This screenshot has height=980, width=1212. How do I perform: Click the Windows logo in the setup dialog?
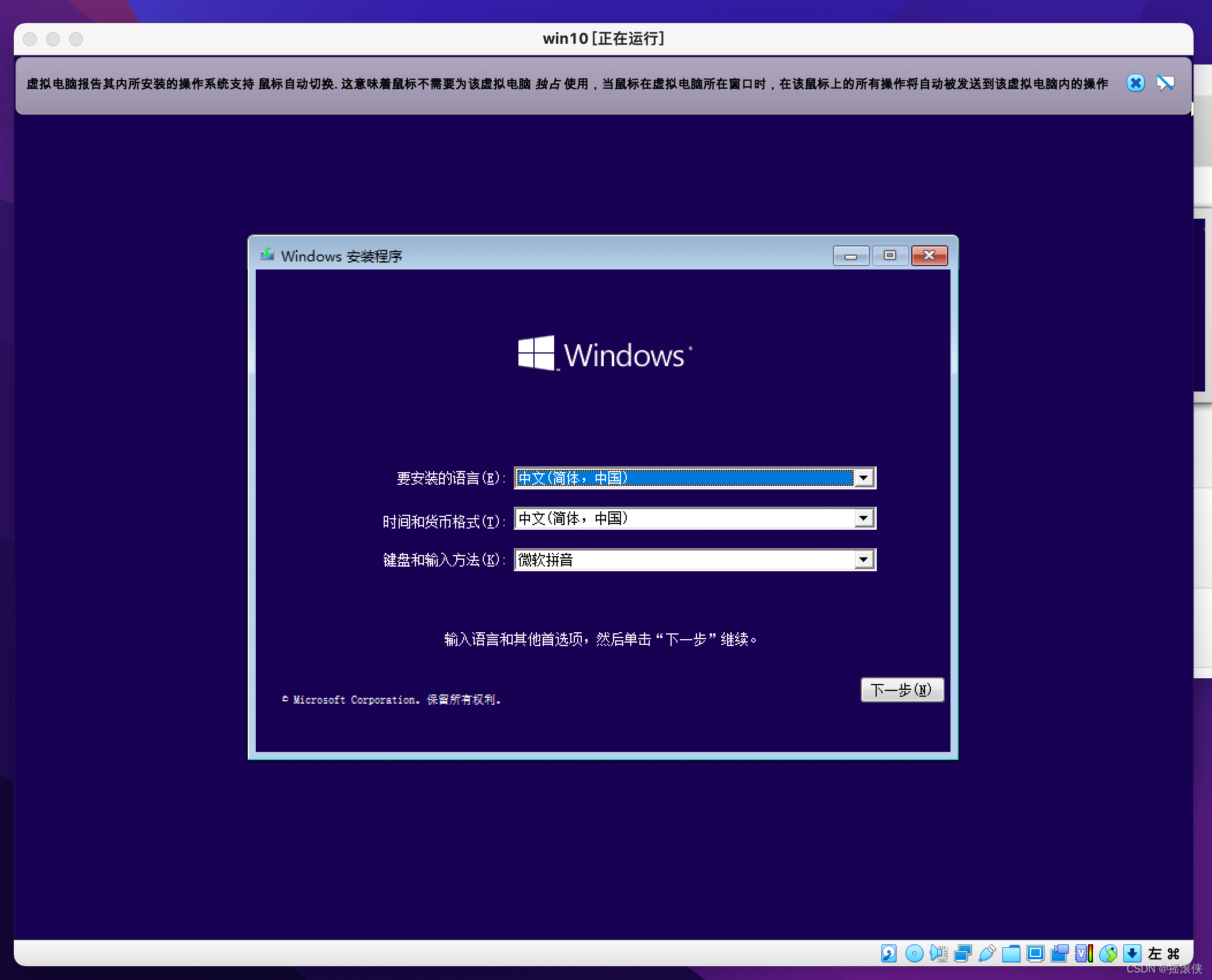pyautogui.click(x=605, y=353)
